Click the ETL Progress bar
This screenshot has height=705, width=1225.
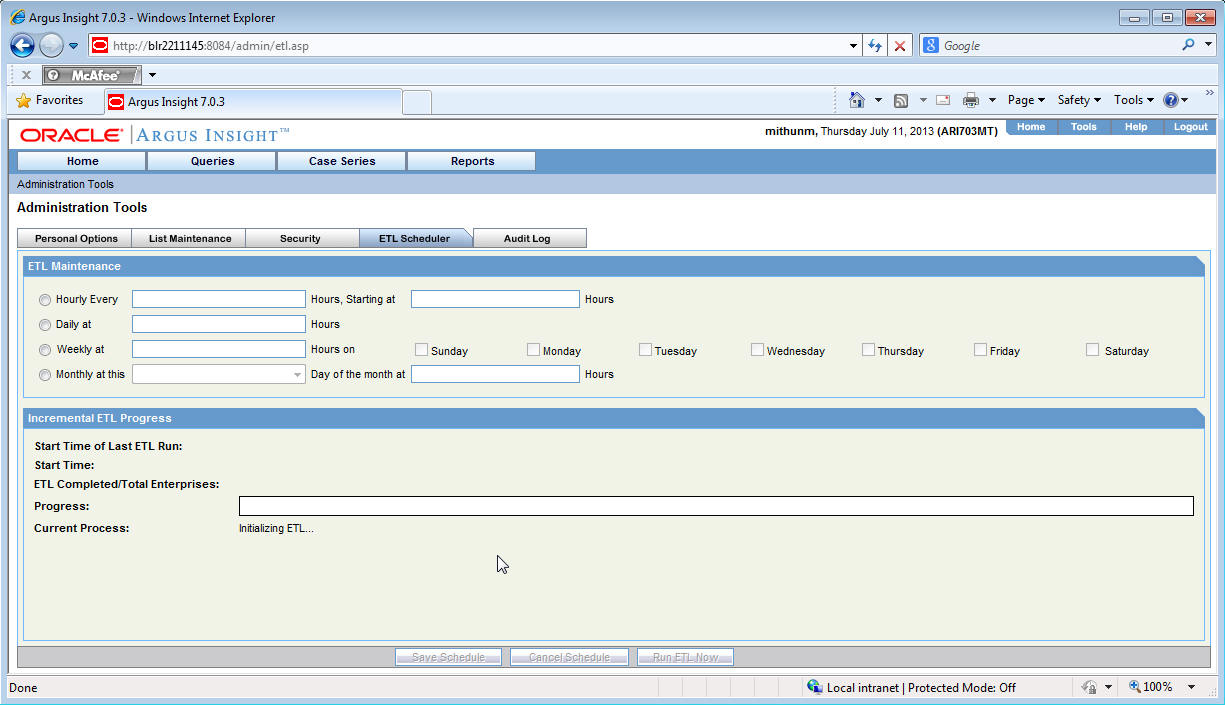click(x=716, y=506)
